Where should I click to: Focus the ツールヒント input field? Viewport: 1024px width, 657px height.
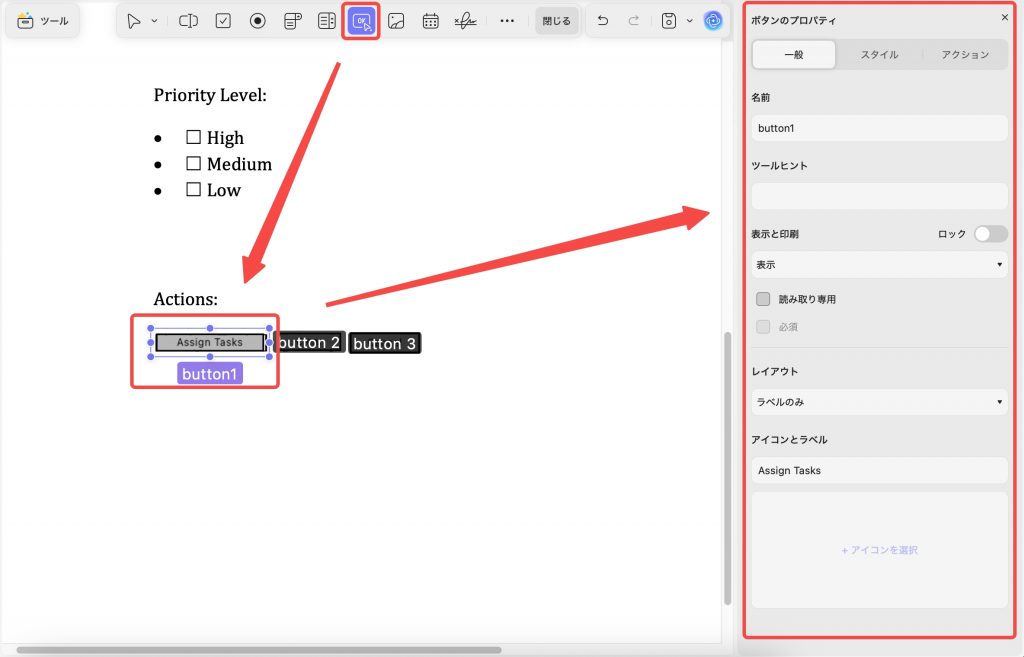click(879, 196)
